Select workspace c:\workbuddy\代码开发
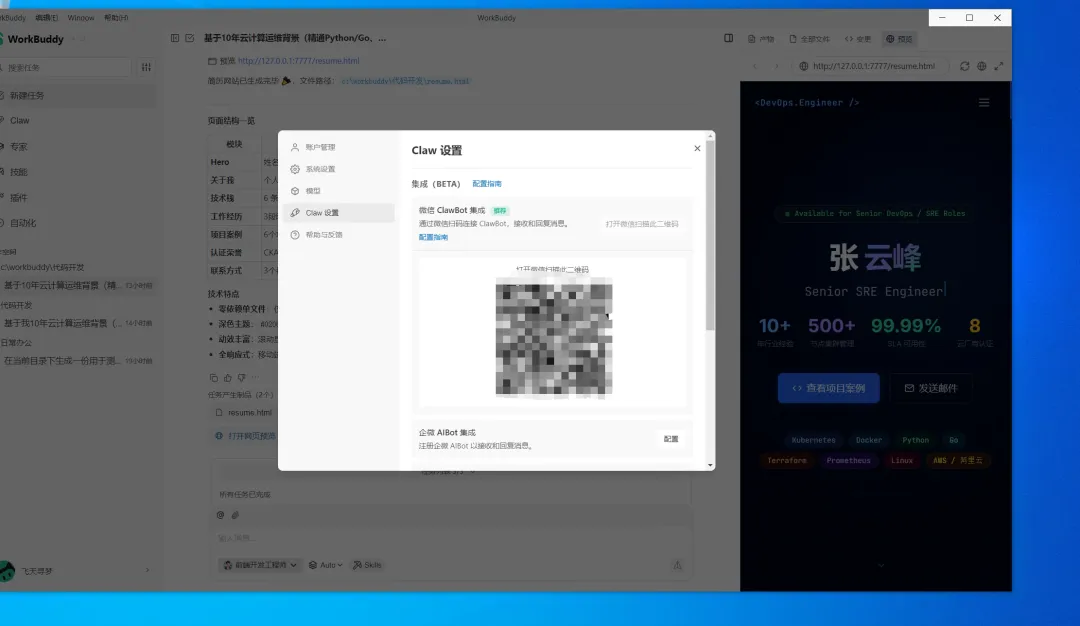This screenshot has width=1080, height=626. [x=43, y=267]
